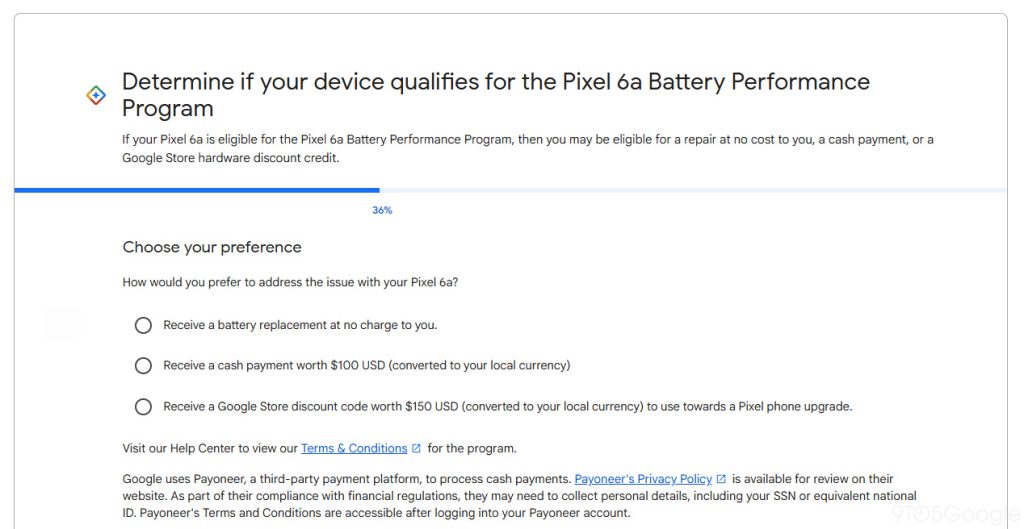Pick the $150 Google Store discount radio button
1024x529 pixels.
pyautogui.click(x=143, y=407)
